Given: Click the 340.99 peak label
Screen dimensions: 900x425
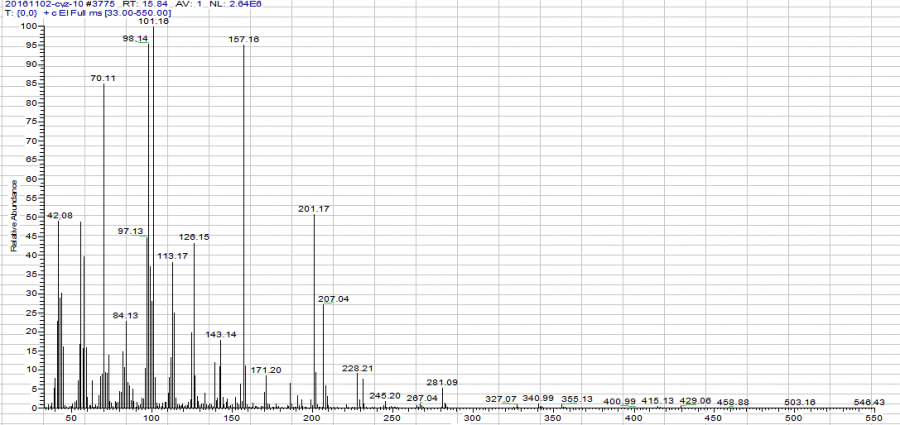Looking at the screenshot, I should 538,398.
